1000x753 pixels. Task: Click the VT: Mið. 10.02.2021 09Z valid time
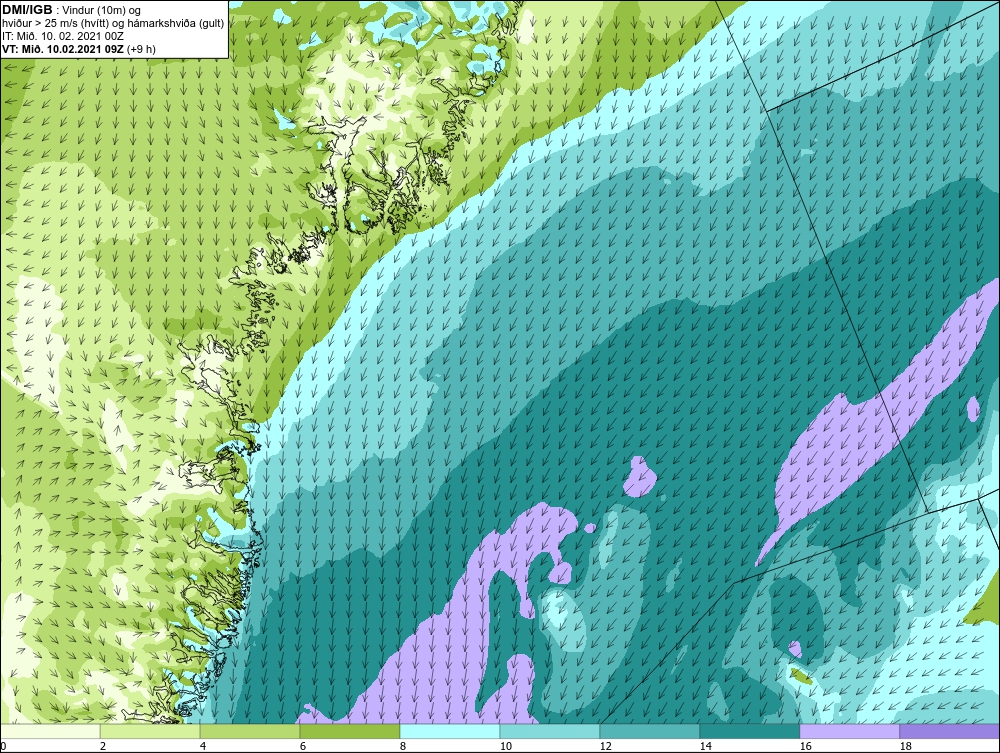point(78,49)
